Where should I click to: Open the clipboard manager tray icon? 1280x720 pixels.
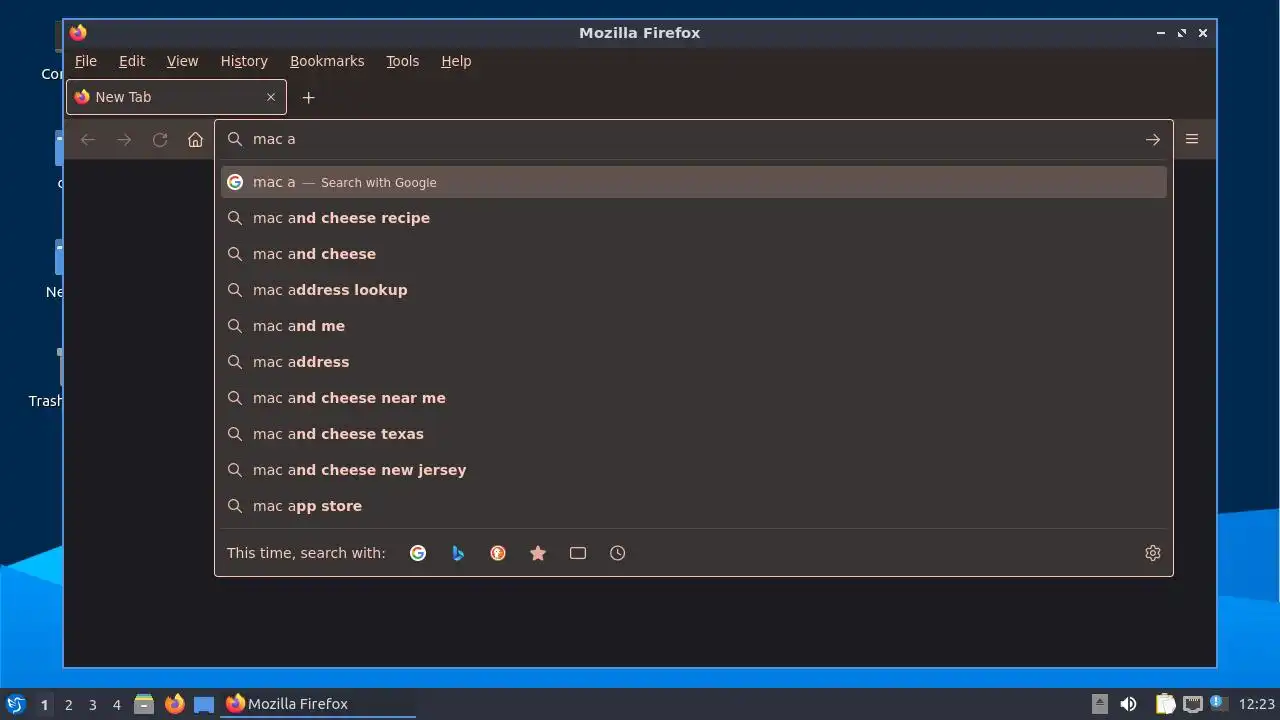click(x=1165, y=704)
